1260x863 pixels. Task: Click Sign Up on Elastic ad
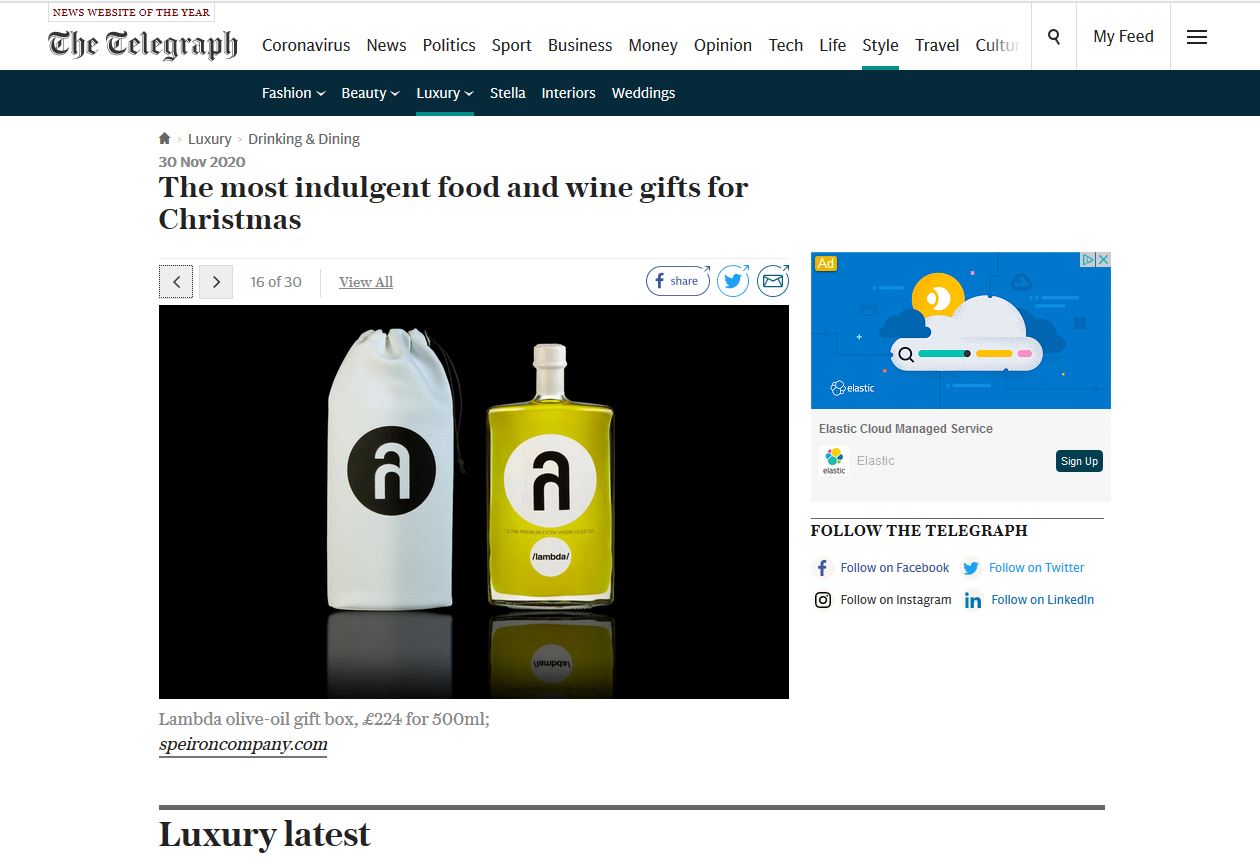(1079, 461)
